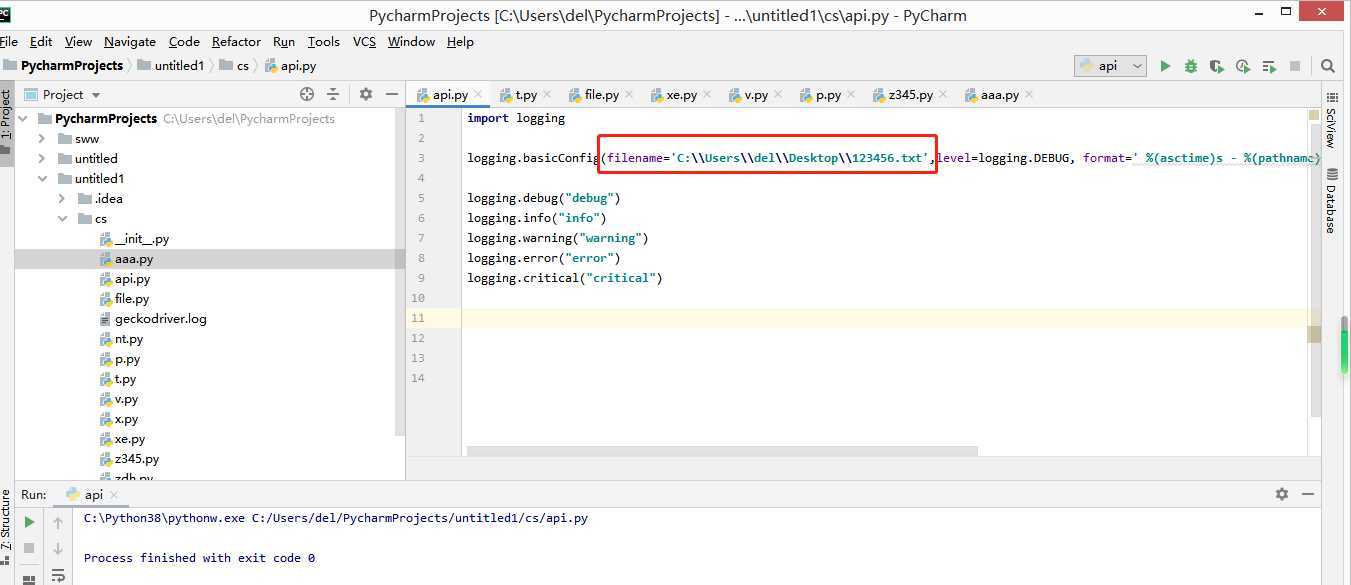This screenshot has width=1351, height=585.
Task: Expand the untitled folder
Action: pyautogui.click(x=42, y=158)
